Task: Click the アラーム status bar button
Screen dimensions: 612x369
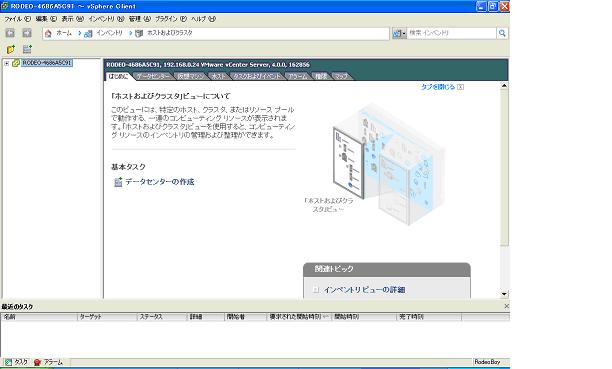Action: pos(48,362)
